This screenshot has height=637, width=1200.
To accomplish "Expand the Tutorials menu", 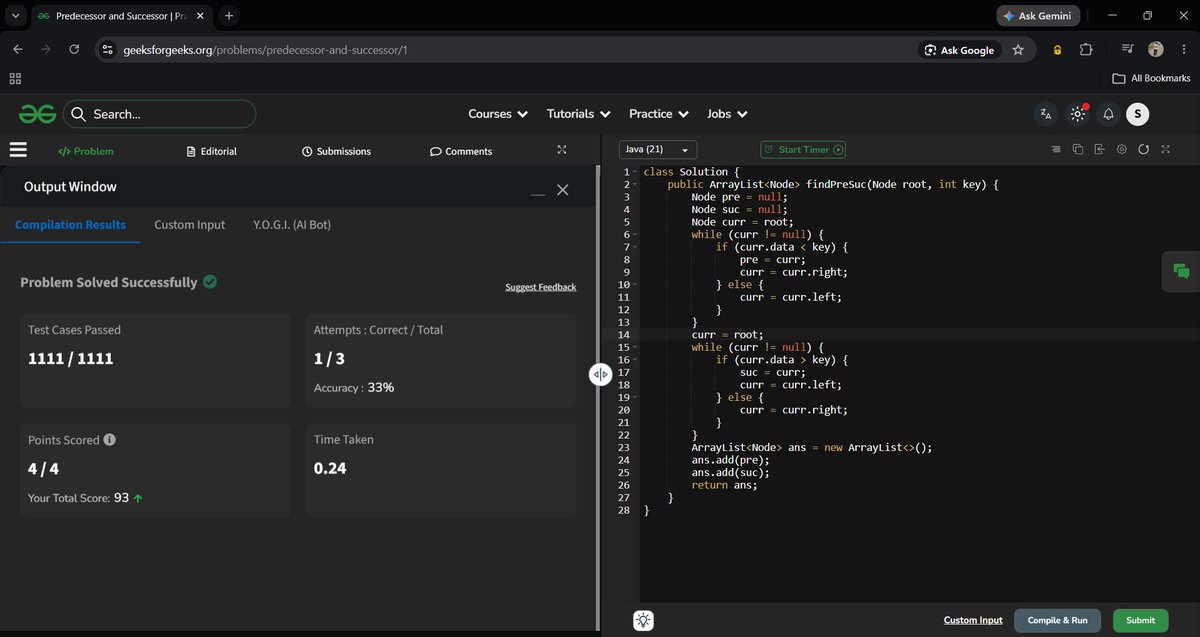I will 578,114.
